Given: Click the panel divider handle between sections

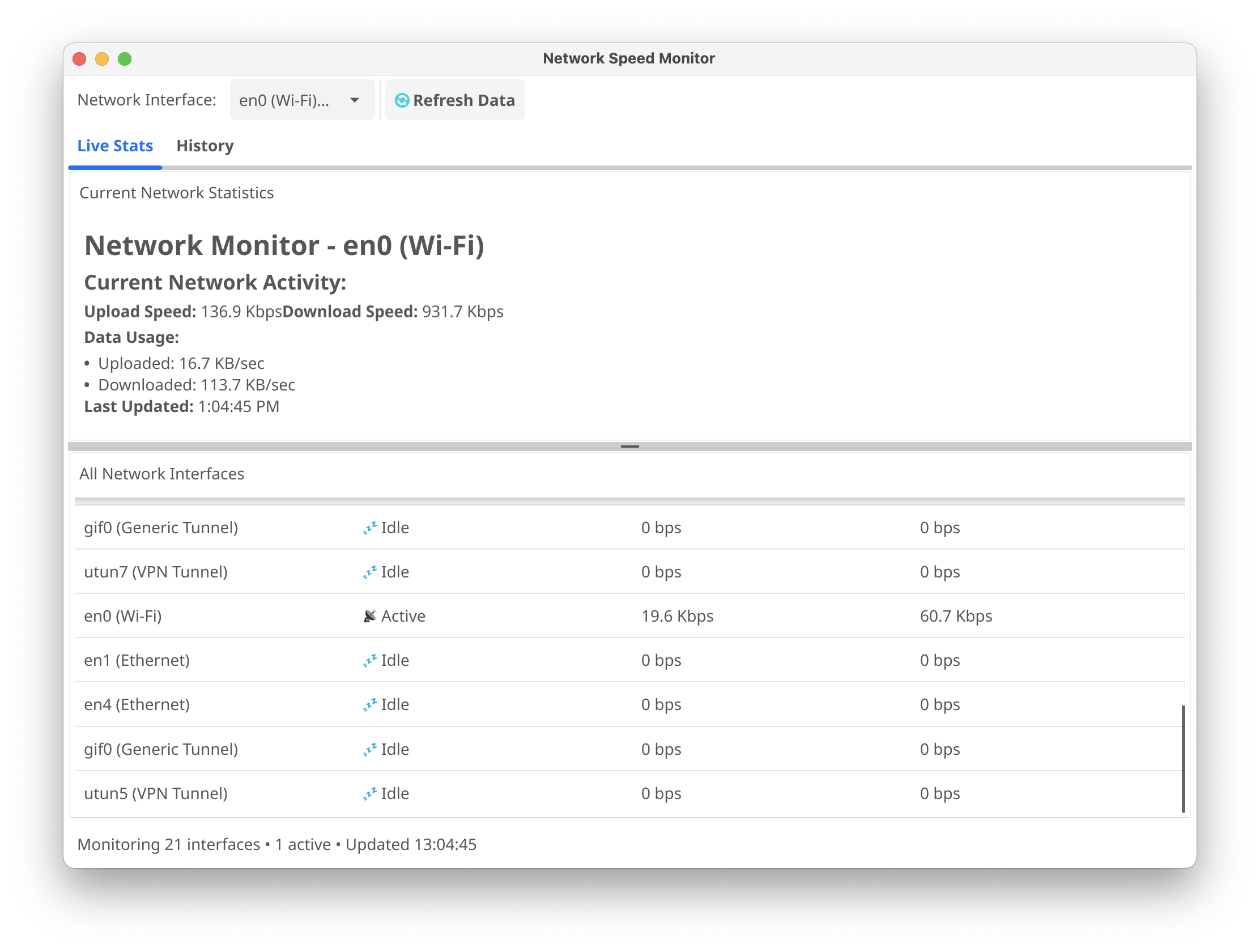Looking at the screenshot, I should (x=629, y=446).
